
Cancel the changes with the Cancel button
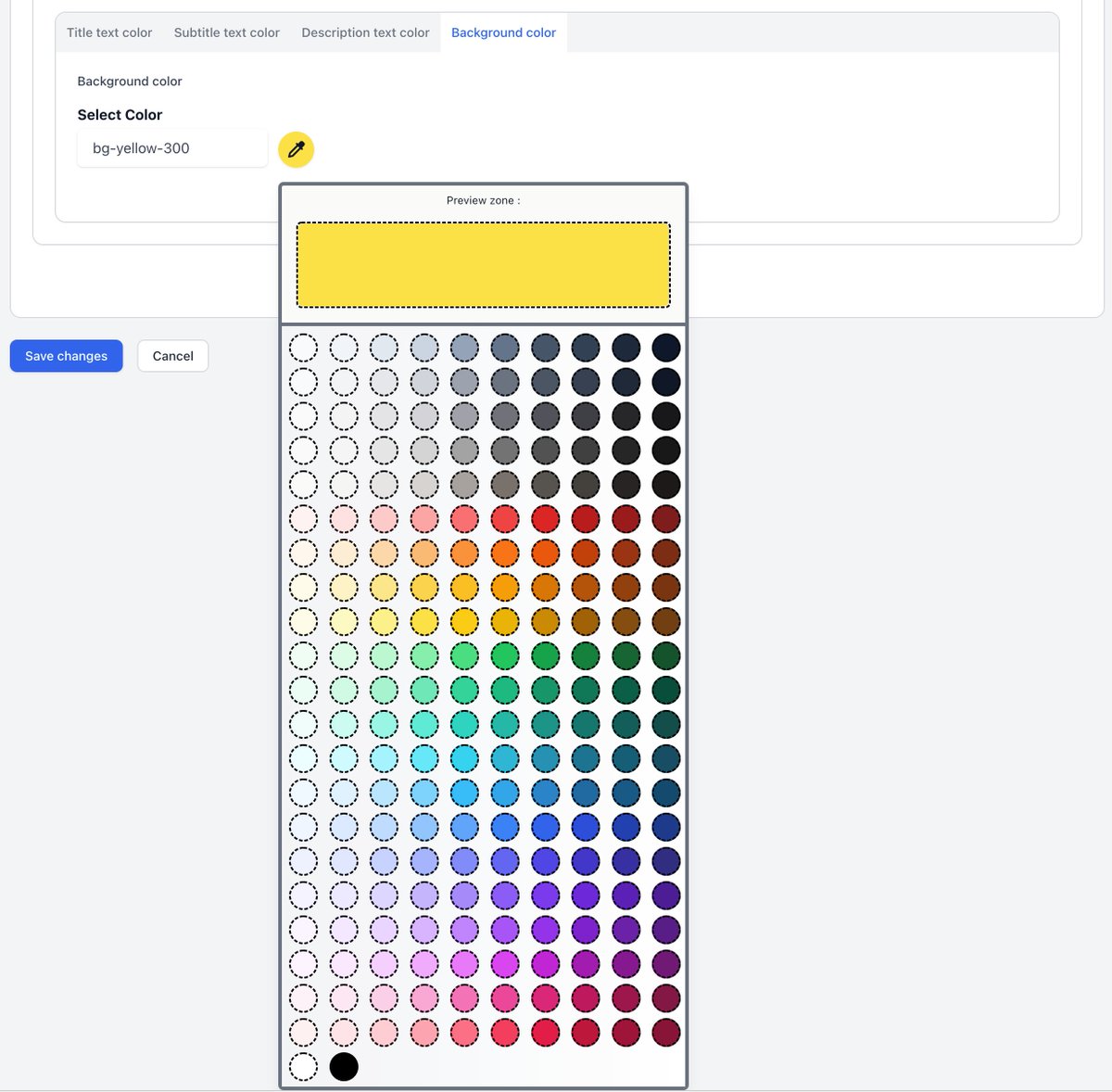[x=173, y=356]
